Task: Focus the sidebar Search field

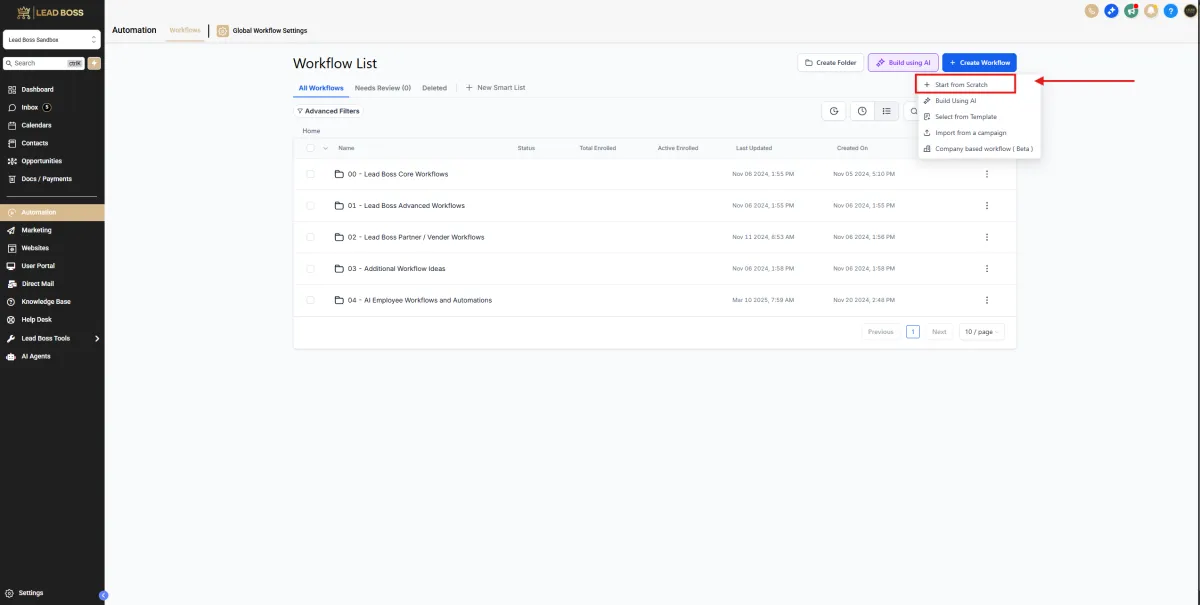Action: (x=44, y=63)
